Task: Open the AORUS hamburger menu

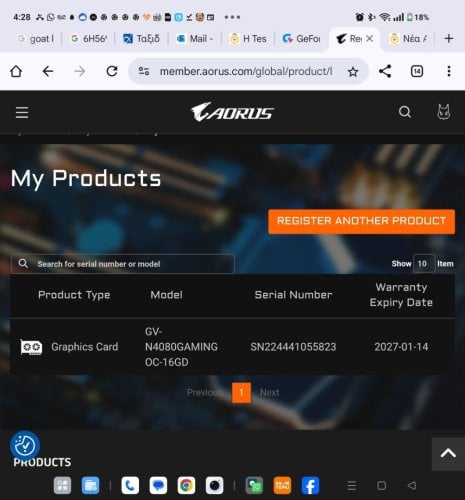Action: pyautogui.click(x=22, y=113)
